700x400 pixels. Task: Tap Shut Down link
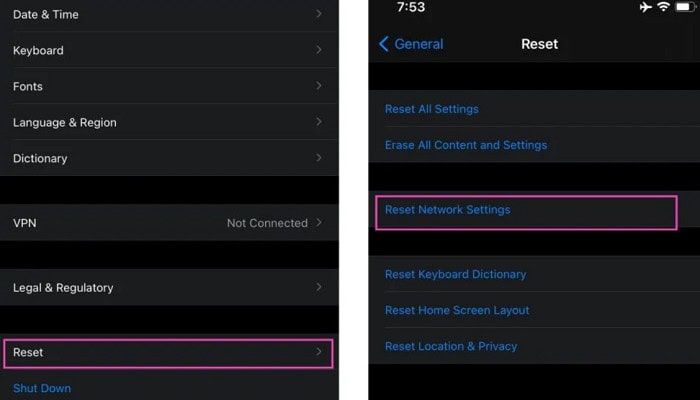click(x=42, y=388)
